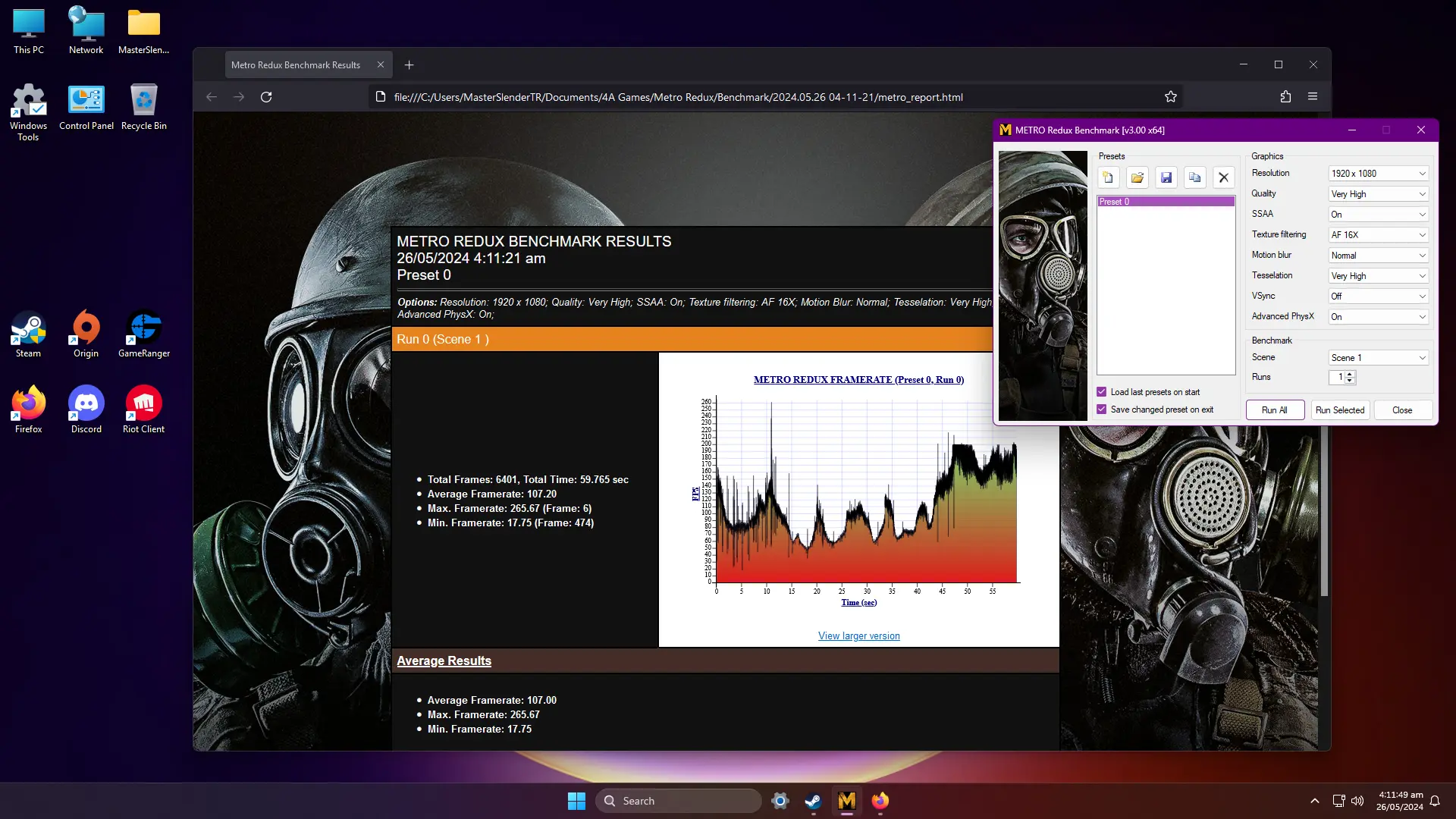Click the Run Selected button
1456x819 pixels.
[x=1339, y=410]
